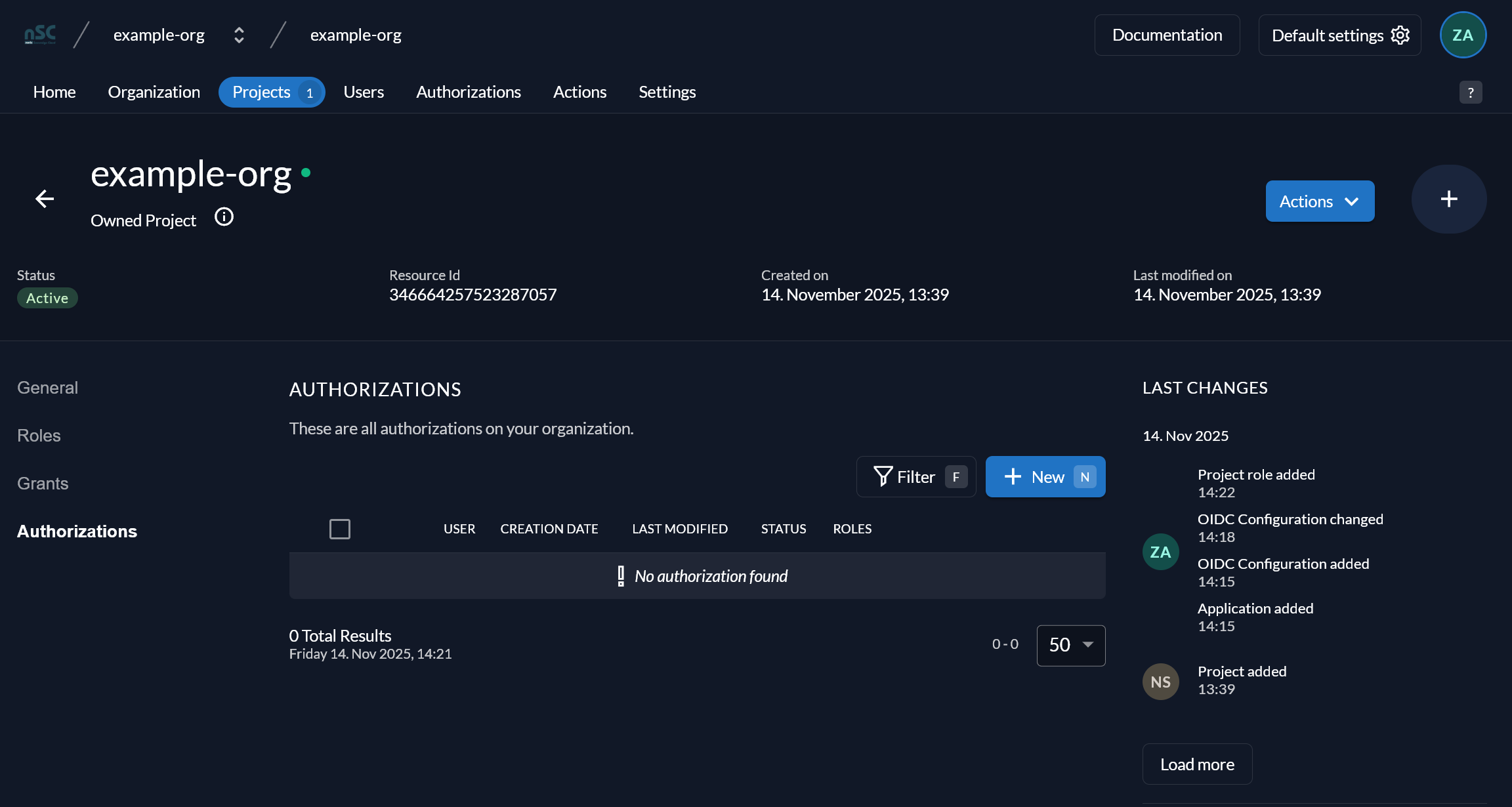Image resolution: width=1512 pixels, height=807 pixels.
Task: Click the Last modified on date value
Action: [1227, 295]
